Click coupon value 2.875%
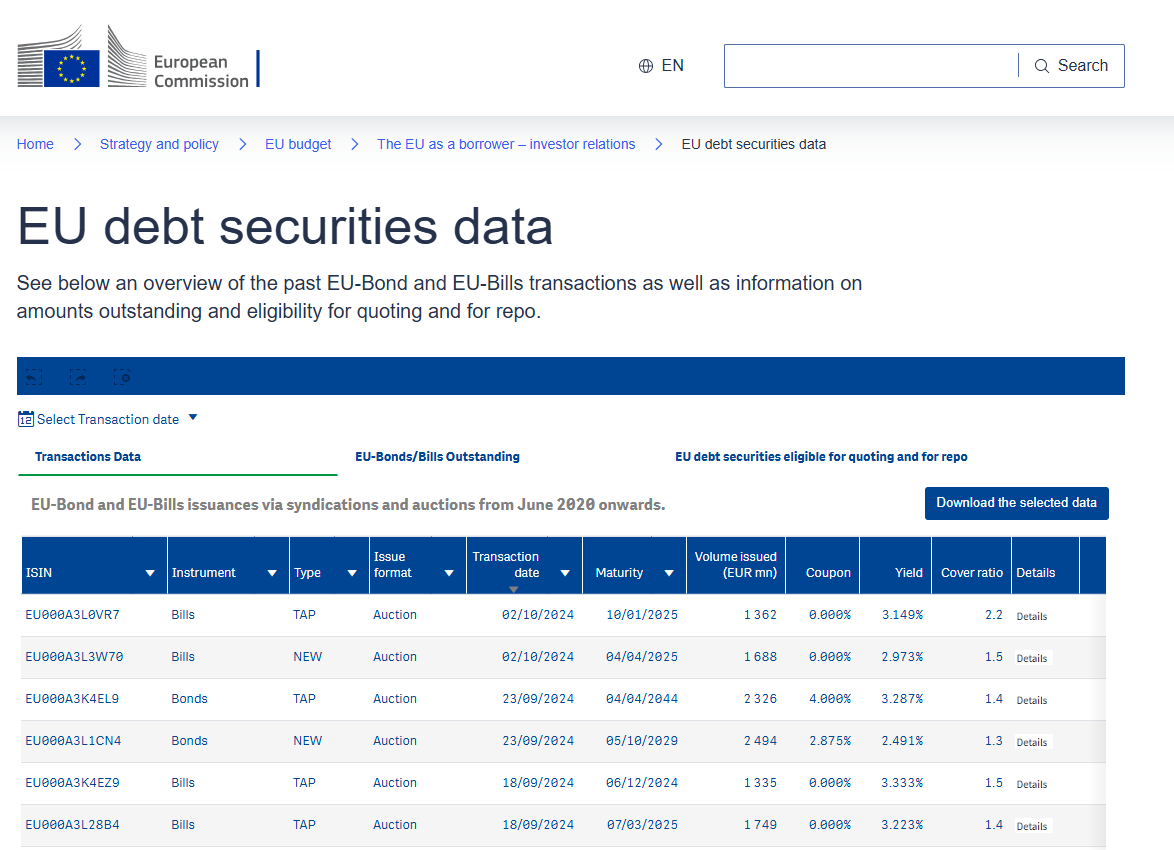The height and width of the screenshot is (850, 1174). tap(830, 741)
